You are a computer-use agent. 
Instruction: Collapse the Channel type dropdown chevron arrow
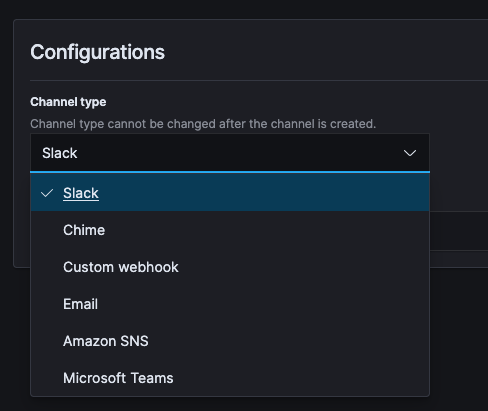[410, 153]
